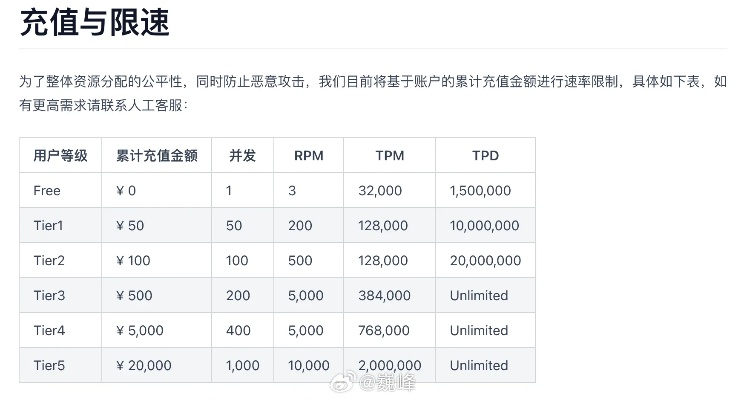Select the Free tier row label

[47, 190]
